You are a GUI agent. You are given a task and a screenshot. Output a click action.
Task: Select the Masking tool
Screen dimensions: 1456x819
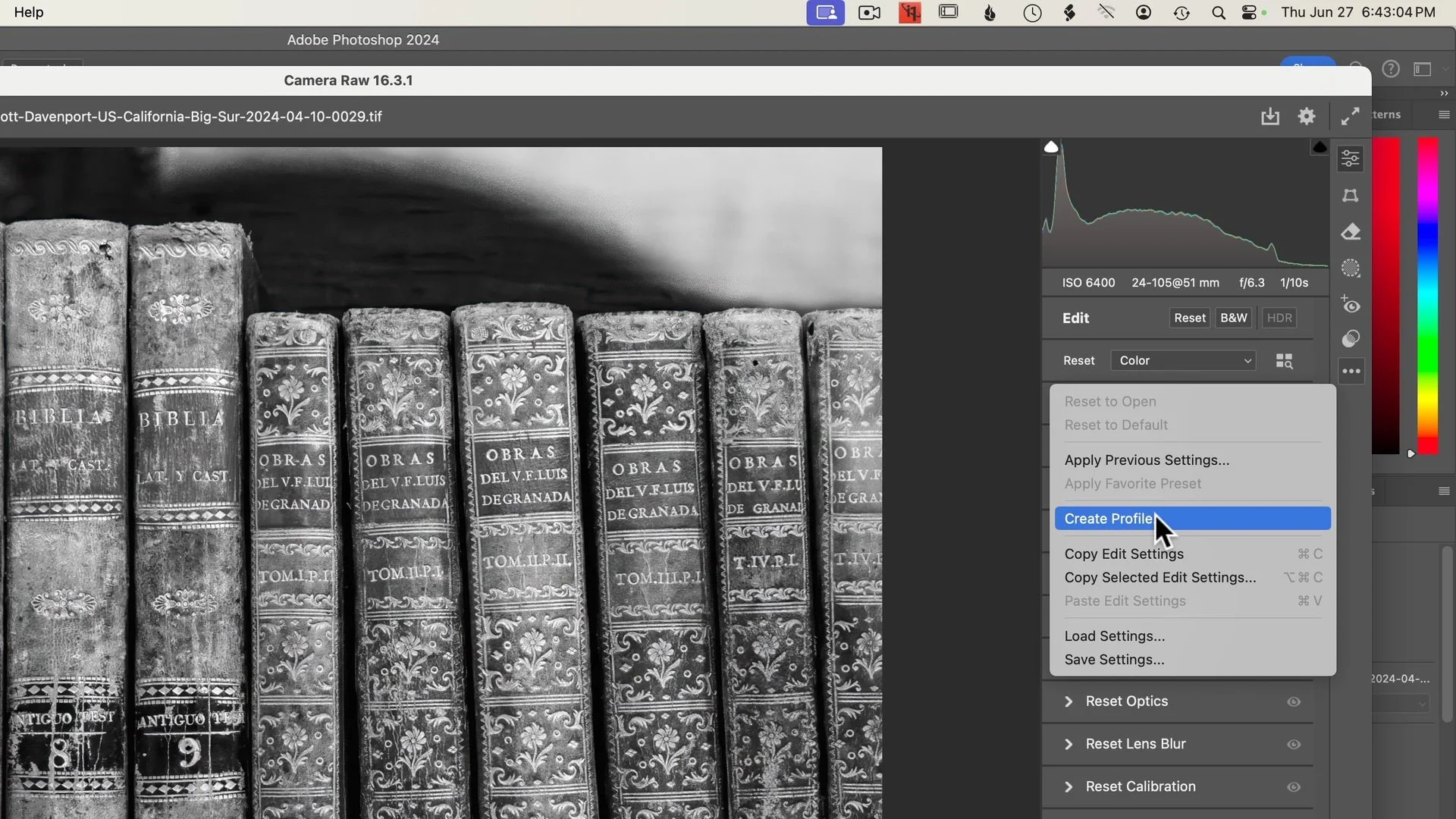click(1351, 267)
